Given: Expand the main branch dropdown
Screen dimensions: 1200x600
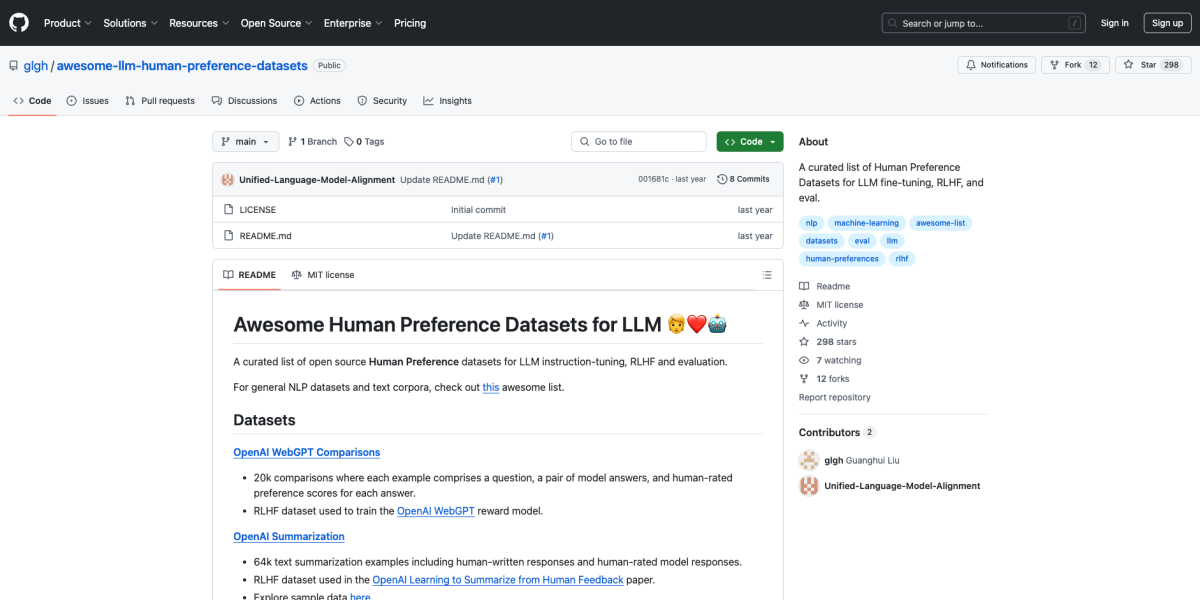Looking at the screenshot, I should pyautogui.click(x=245, y=141).
